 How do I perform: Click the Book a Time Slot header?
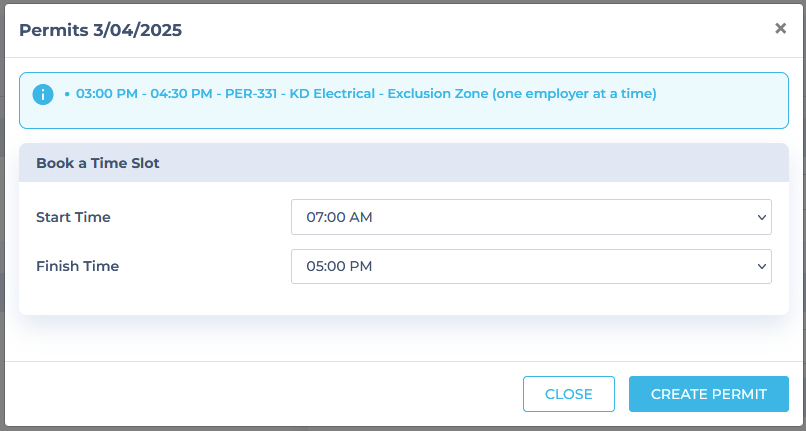pyautogui.click(x=98, y=163)
